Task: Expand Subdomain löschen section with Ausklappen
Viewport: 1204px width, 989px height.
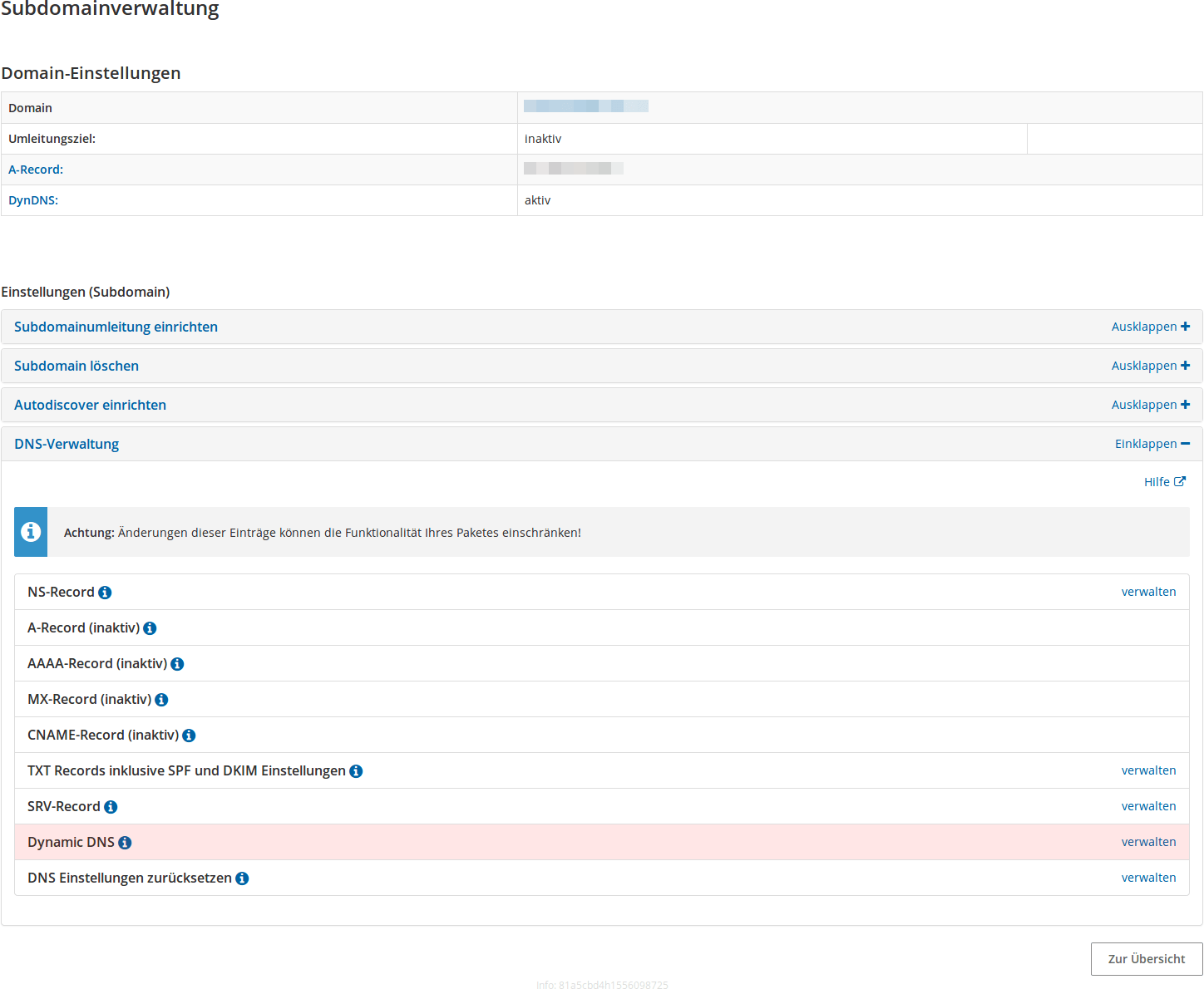Action: [x=1150, y=366]
